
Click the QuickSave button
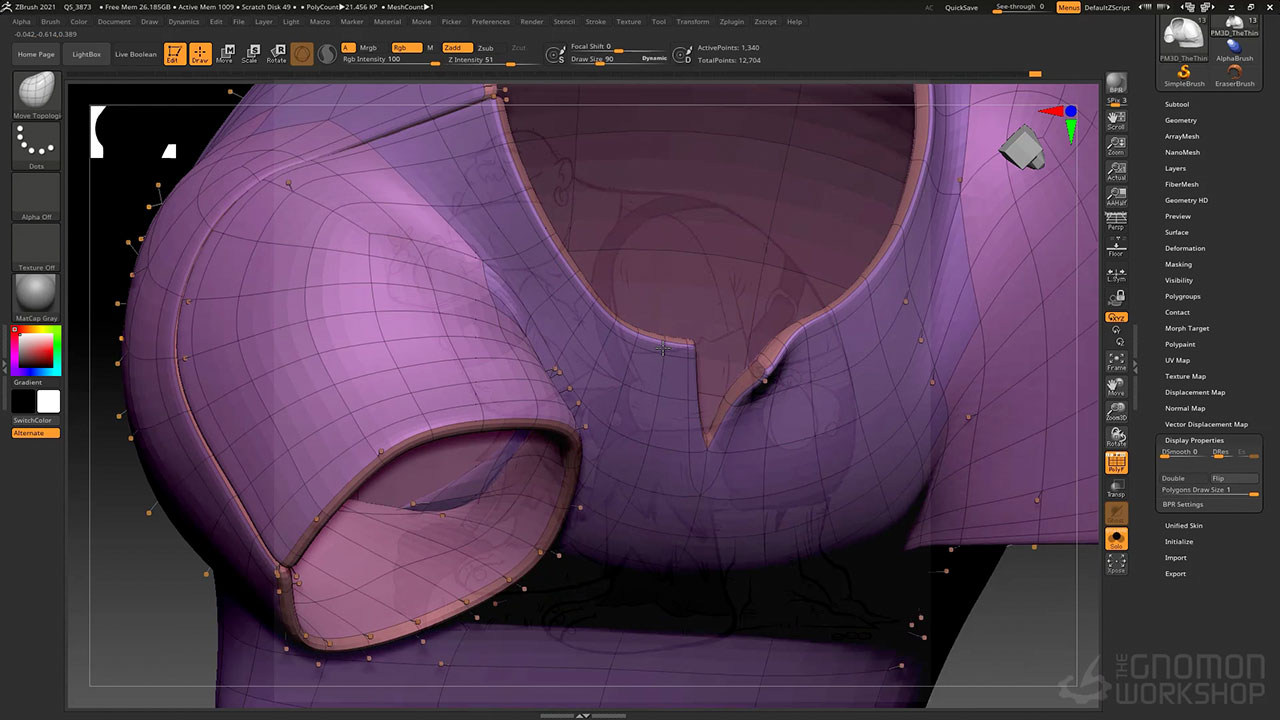(x=961, y=7)
